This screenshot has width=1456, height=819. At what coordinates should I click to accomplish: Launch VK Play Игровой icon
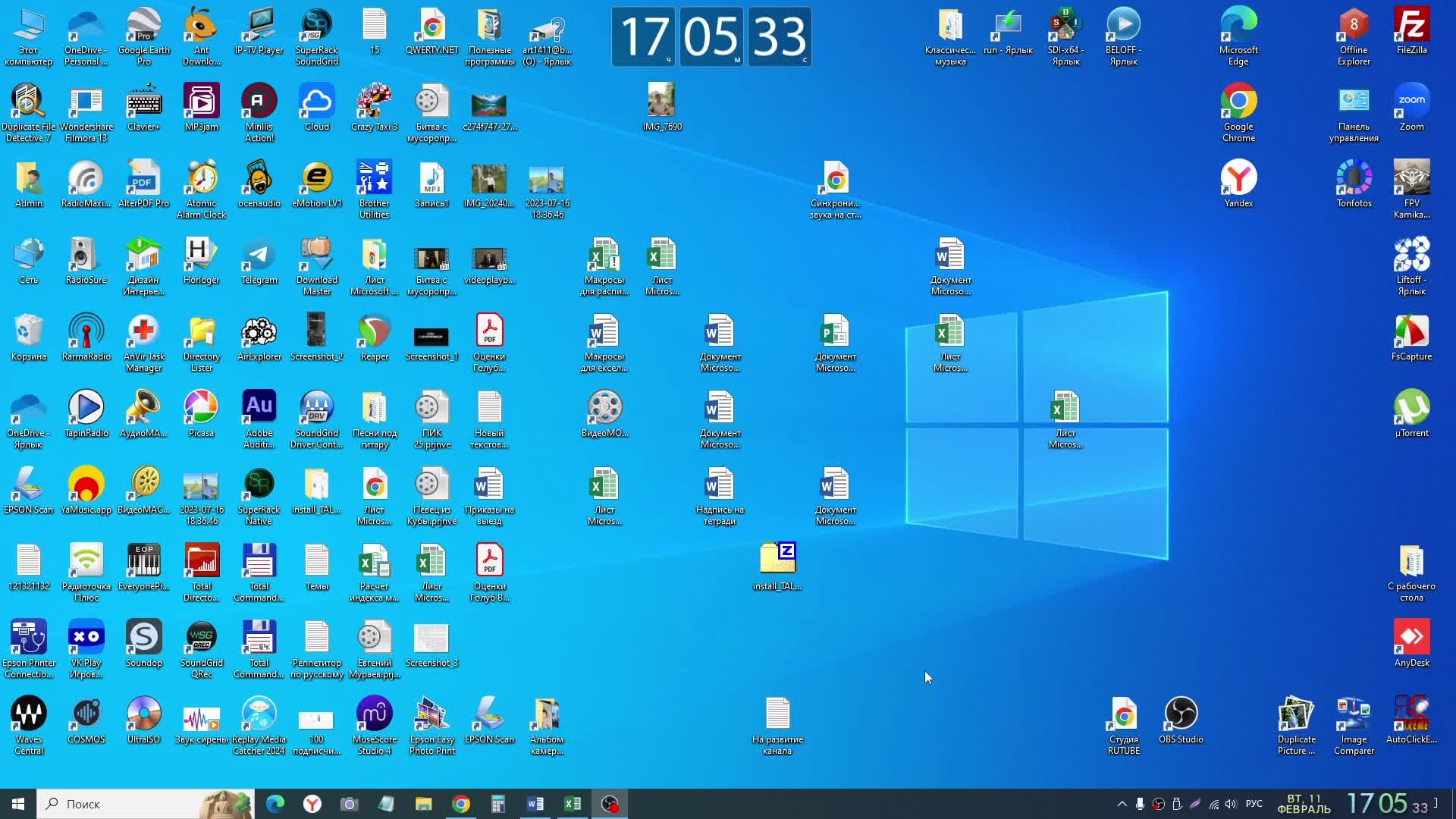[86, 649]
